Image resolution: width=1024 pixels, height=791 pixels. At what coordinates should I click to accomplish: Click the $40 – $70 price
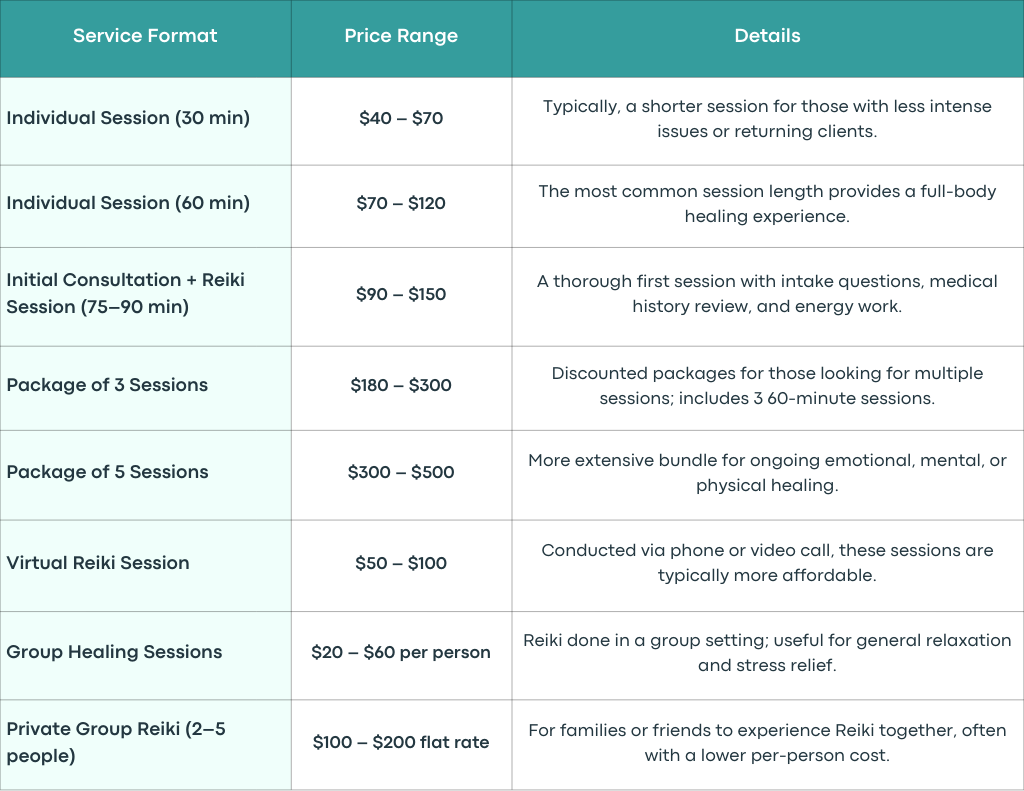(x=401, y=118)
